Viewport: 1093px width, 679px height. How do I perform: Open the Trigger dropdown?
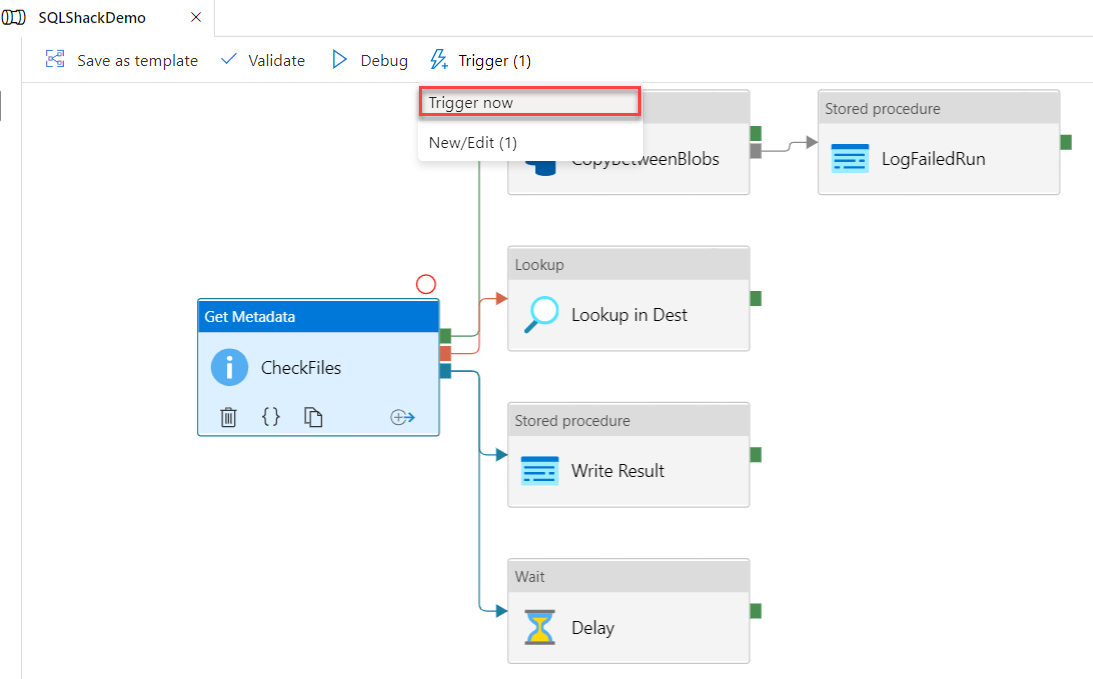click(x=480, y=60)
